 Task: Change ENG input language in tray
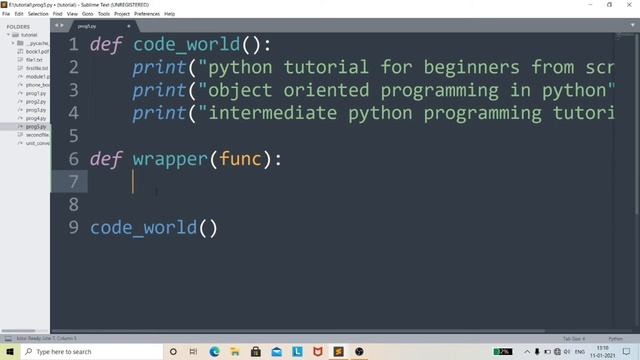tap(580, 351)
